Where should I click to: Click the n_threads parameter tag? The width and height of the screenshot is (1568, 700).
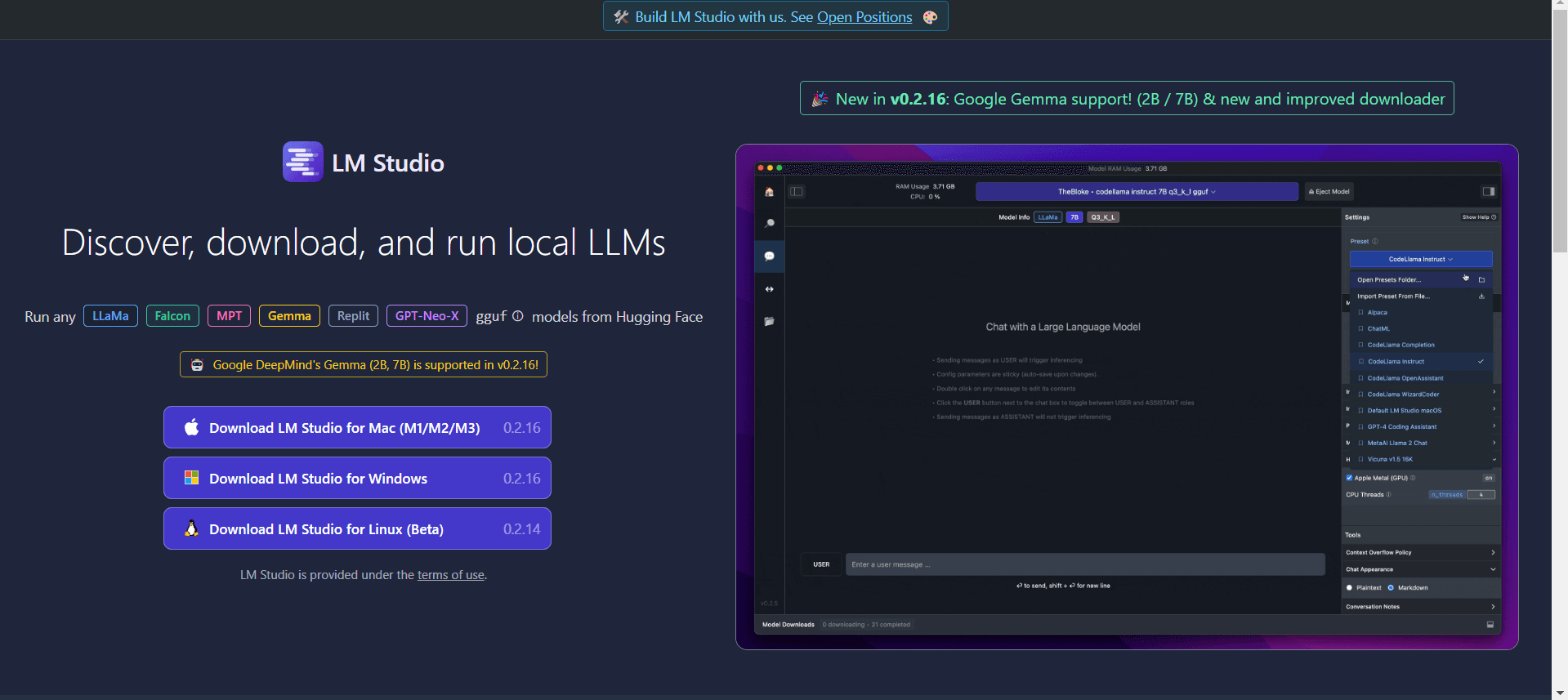click(1447, 494)
